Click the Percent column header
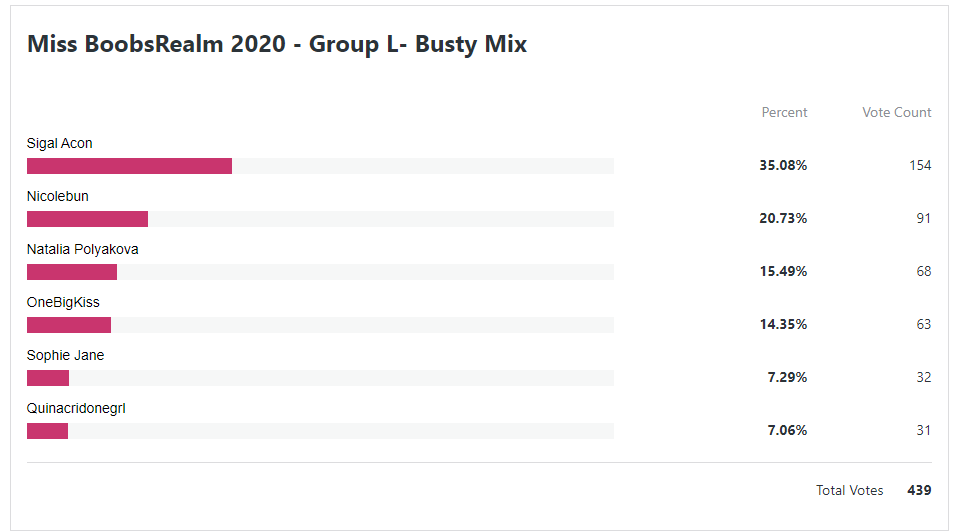The width and height of the screenshot is (959, 531). [x=784, y=113]
